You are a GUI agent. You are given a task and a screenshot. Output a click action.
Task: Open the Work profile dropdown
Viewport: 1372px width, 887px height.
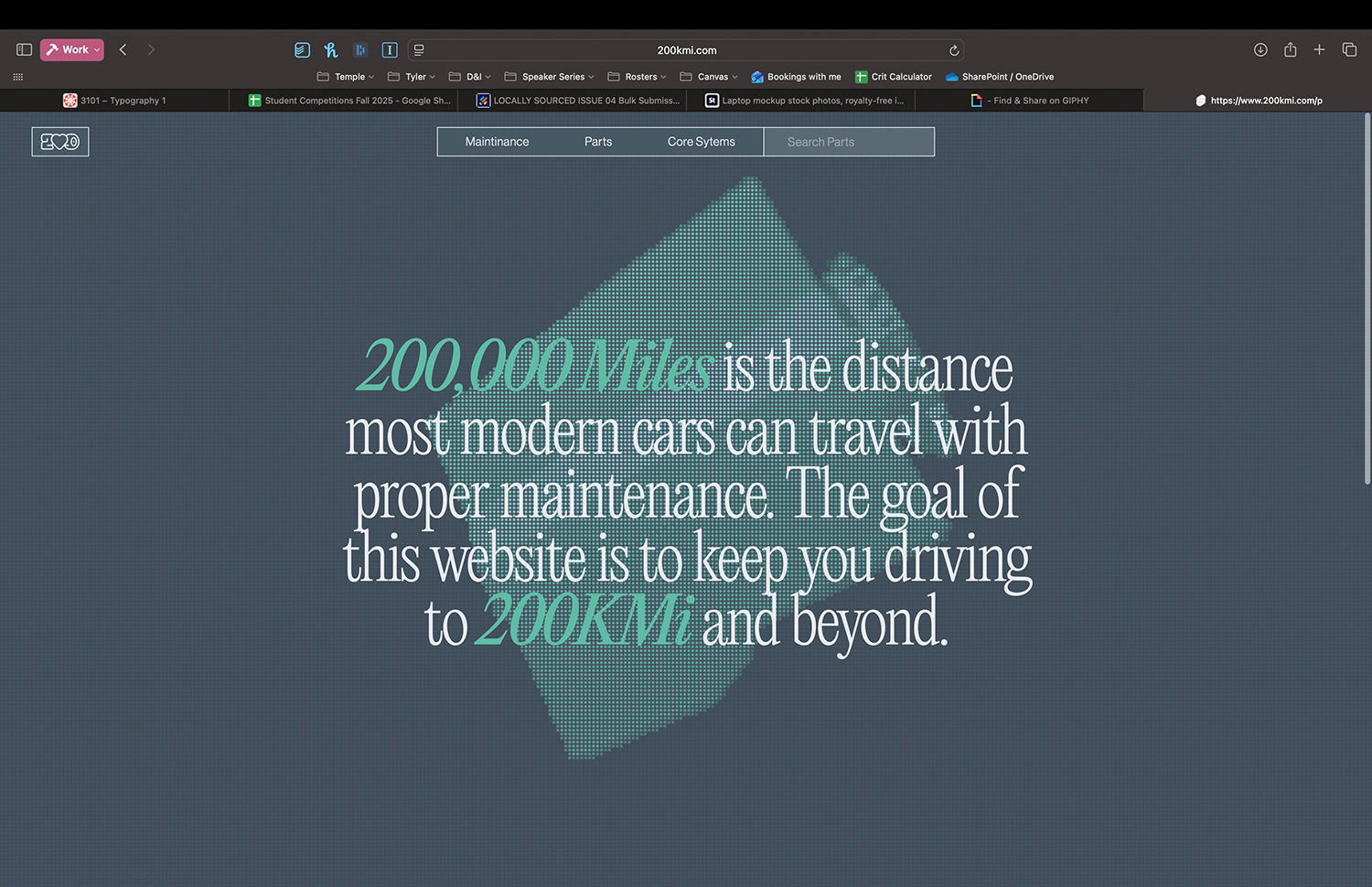click(72, 49)
